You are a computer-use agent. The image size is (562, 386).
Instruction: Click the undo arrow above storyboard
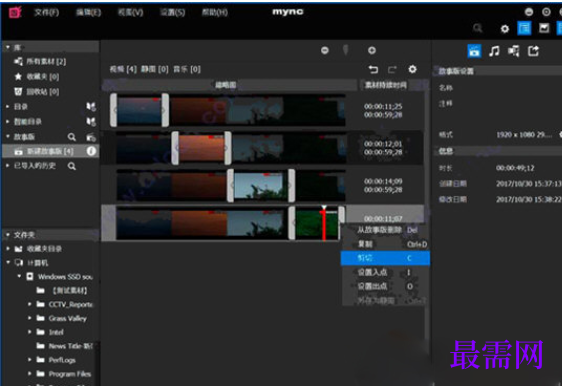373,69
